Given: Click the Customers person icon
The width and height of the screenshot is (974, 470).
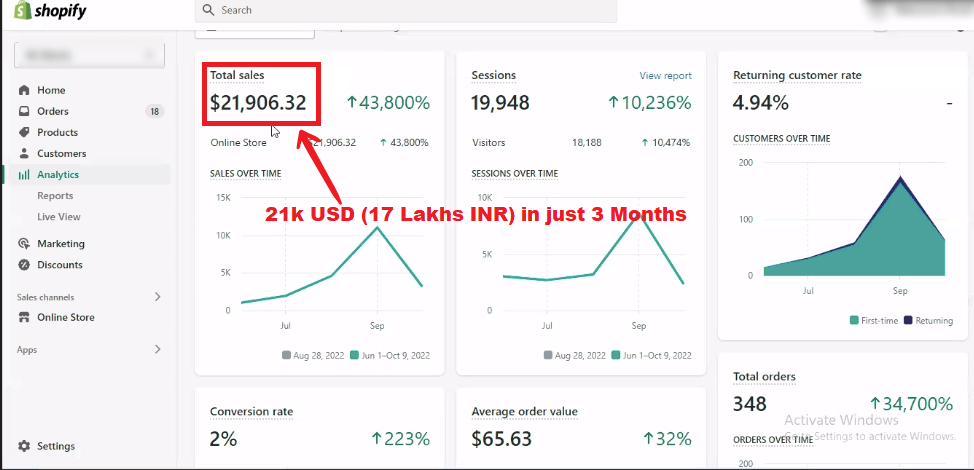Looking at the screenshot, I should click(x=24, y=154).
